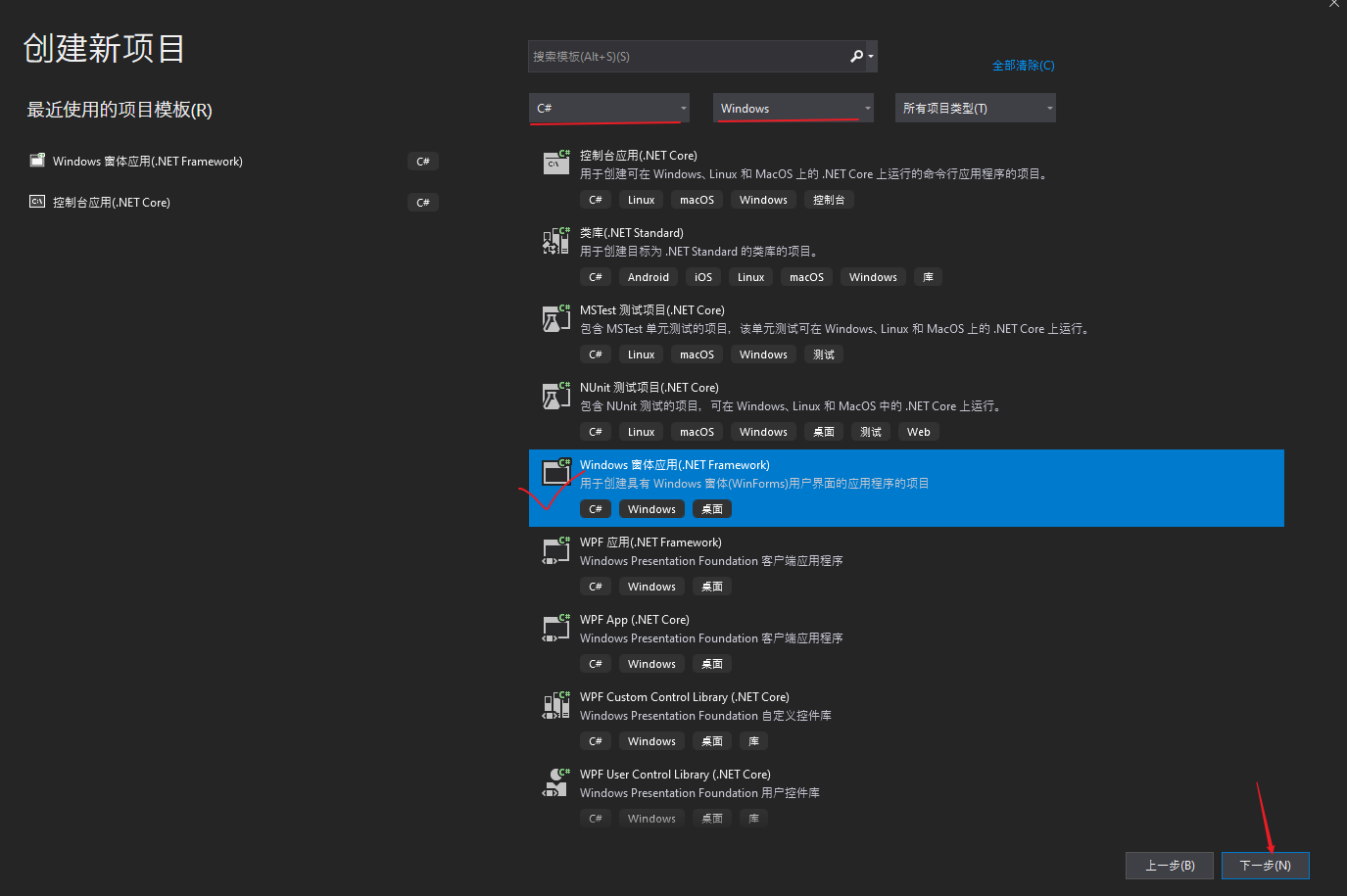Click the Console App (.NET Core) template icon

tap(556, 163)
